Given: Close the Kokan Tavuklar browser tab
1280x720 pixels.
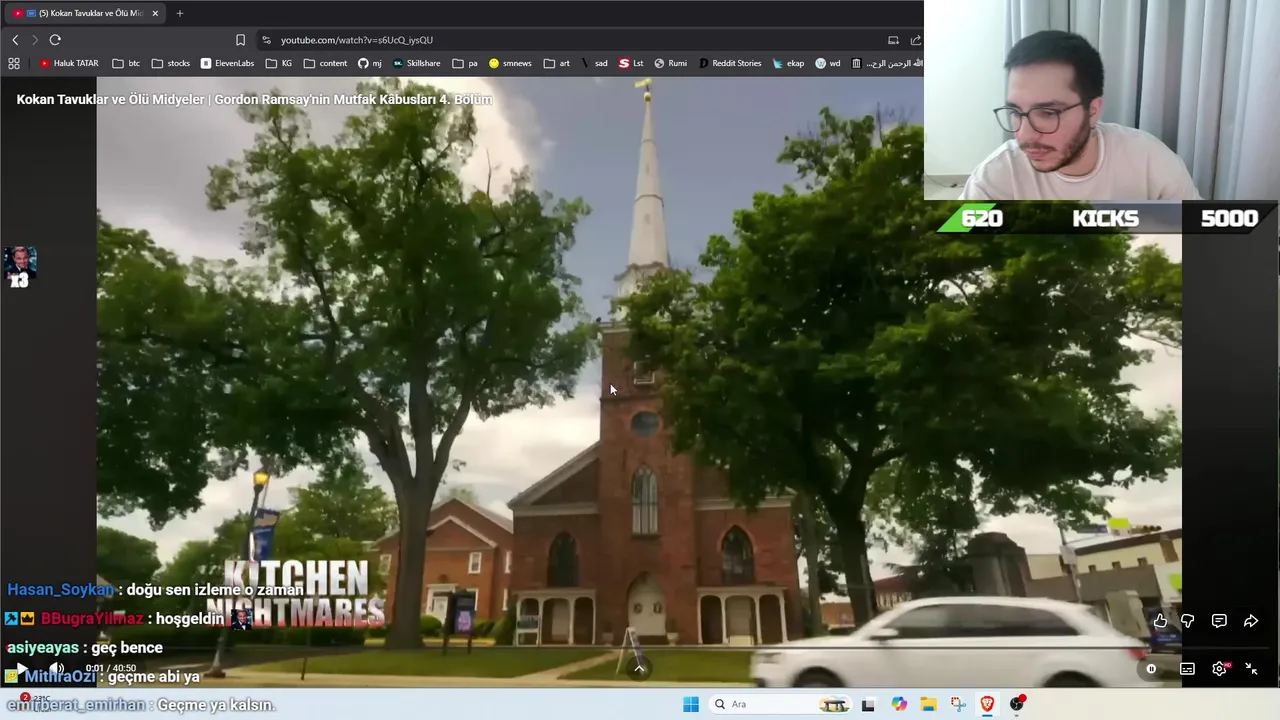Looking at the screenshot, I should (155, 13).
